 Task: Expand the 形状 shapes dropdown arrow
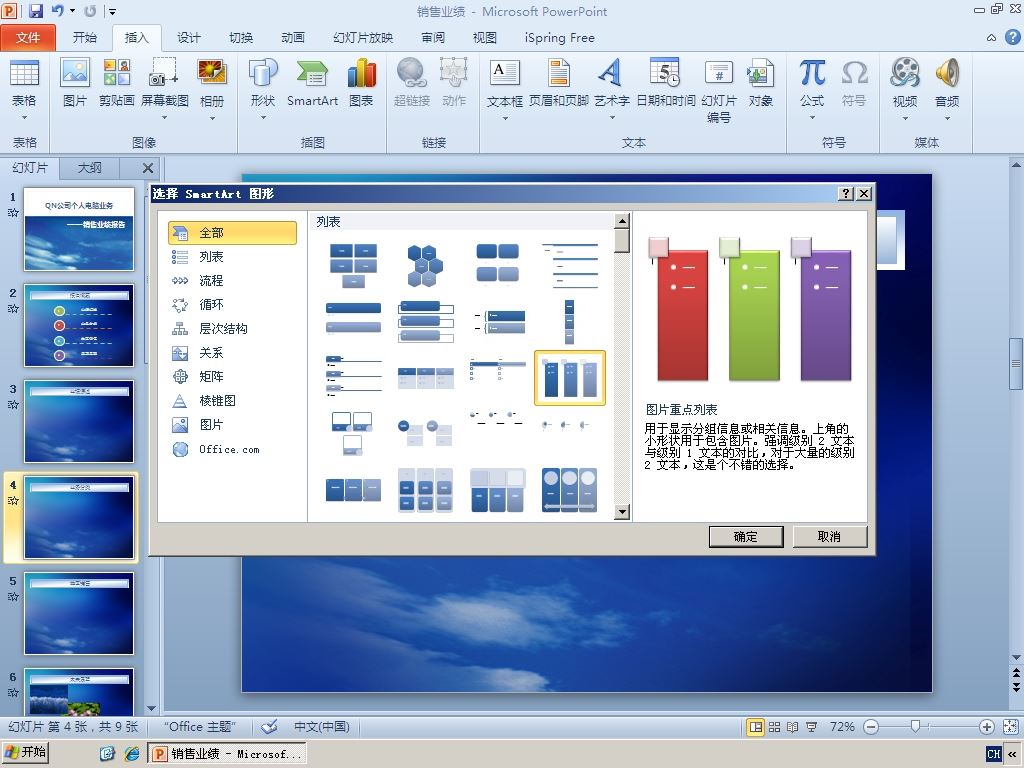(263, 118)
